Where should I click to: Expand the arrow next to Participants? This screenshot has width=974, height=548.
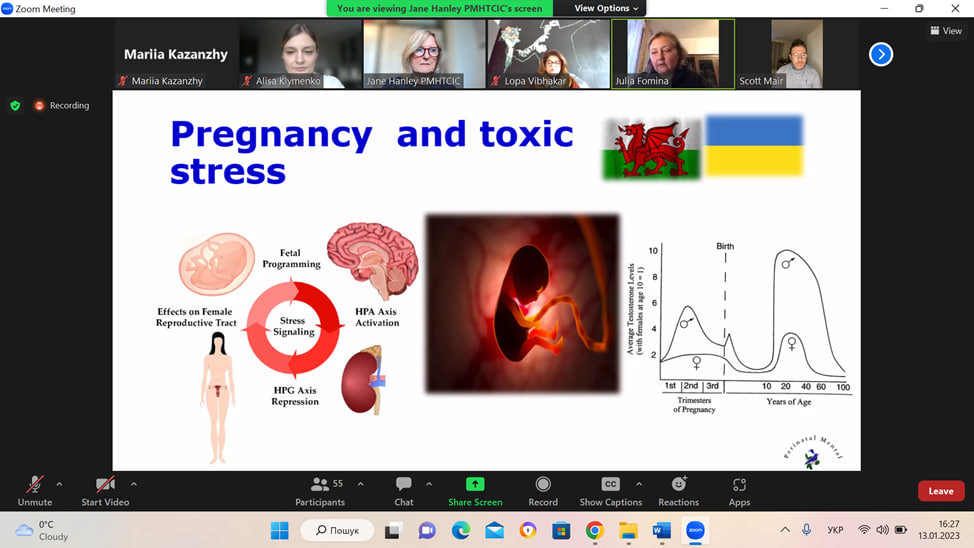tap(360, 484)
